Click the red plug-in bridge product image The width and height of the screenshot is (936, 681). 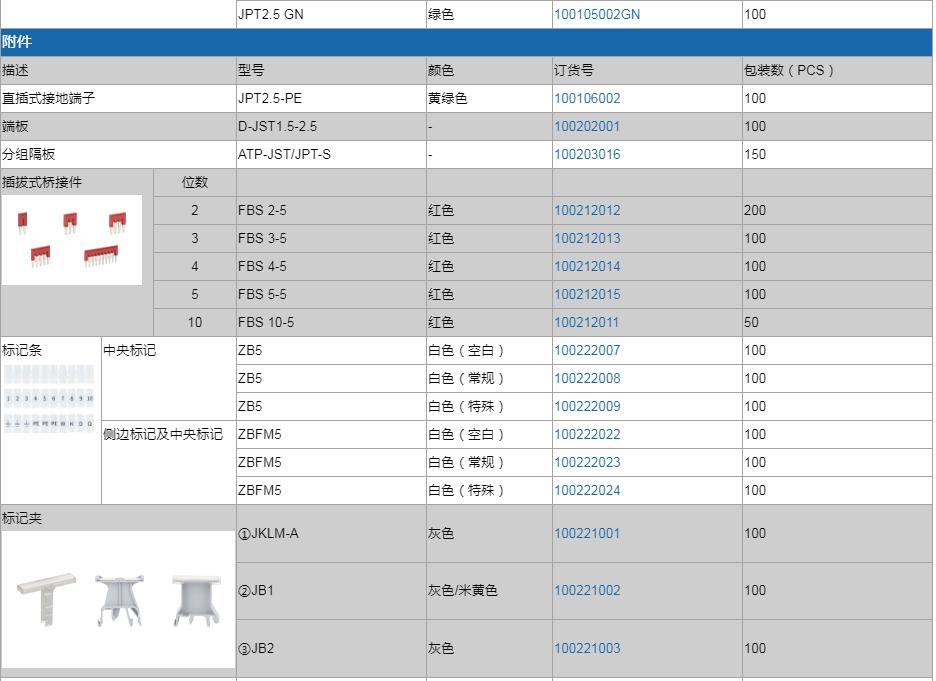[x=72, y=240]
